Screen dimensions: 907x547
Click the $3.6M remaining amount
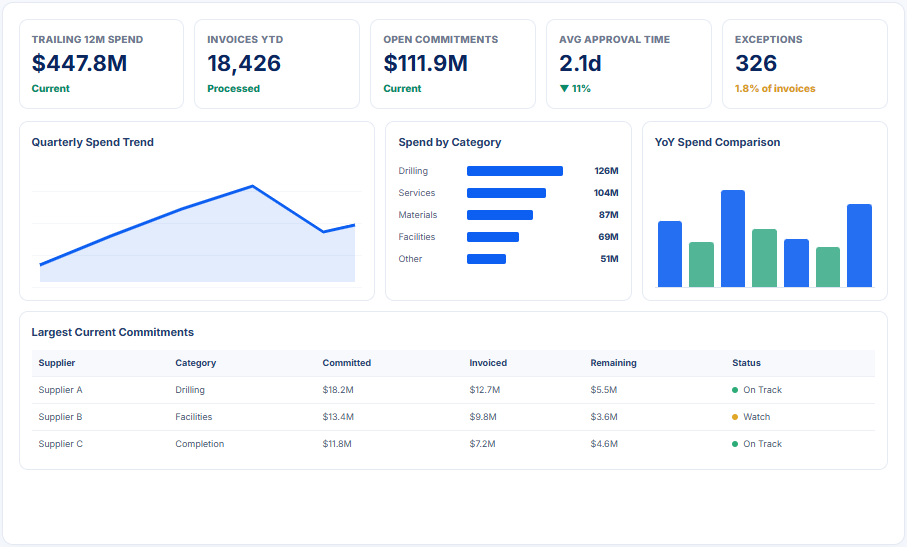point(604,417)
